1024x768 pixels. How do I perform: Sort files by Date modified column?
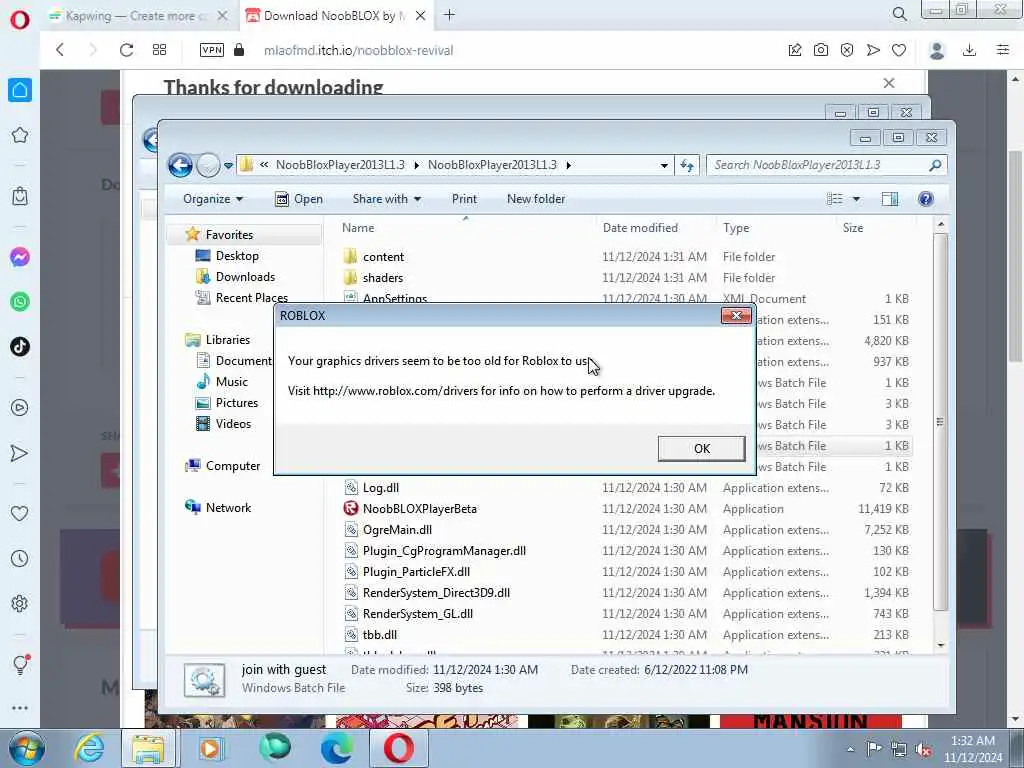pos(656,228)
